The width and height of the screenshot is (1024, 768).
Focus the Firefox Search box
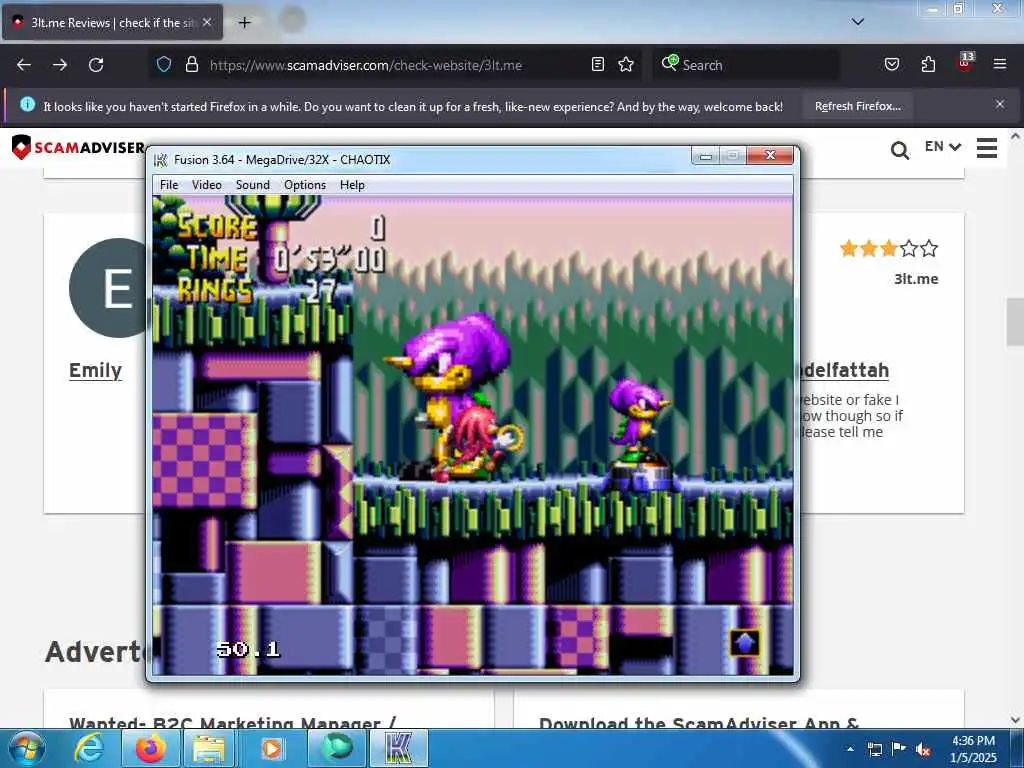[x=746, y=65]
